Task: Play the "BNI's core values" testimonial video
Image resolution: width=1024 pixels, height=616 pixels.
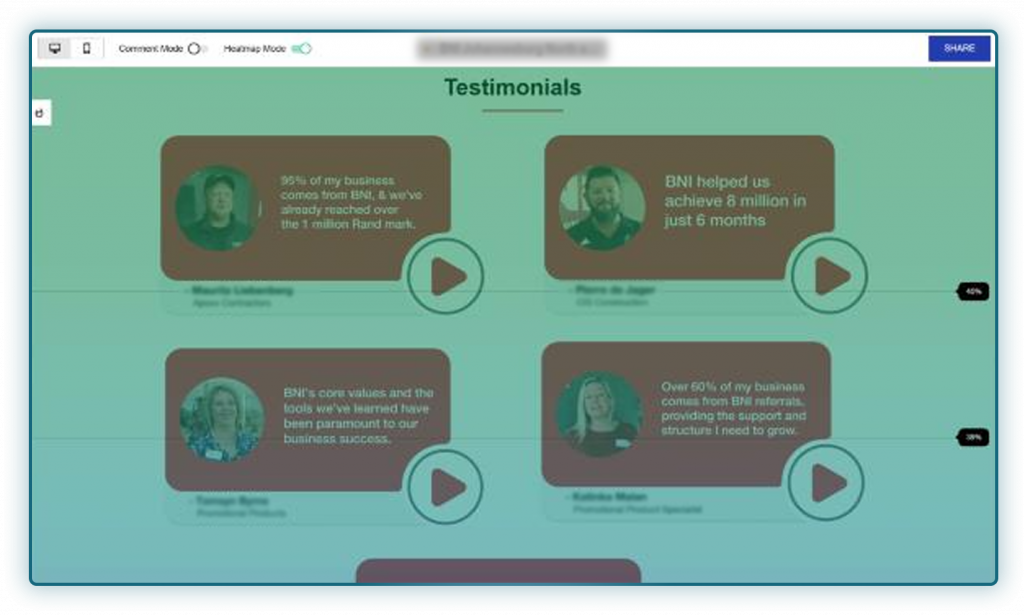Action: (445, 488)
